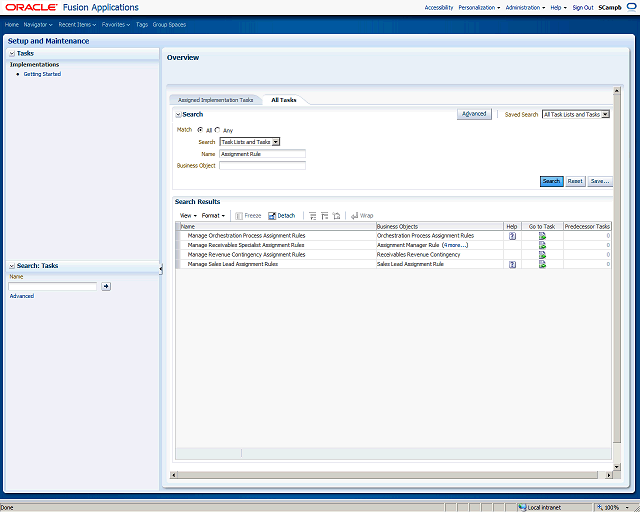Image resolution: width=640 pixels, height=512 pixels.
Task: Click the Advanced link under Search: Tasks
Action: [x=22, y=296]
